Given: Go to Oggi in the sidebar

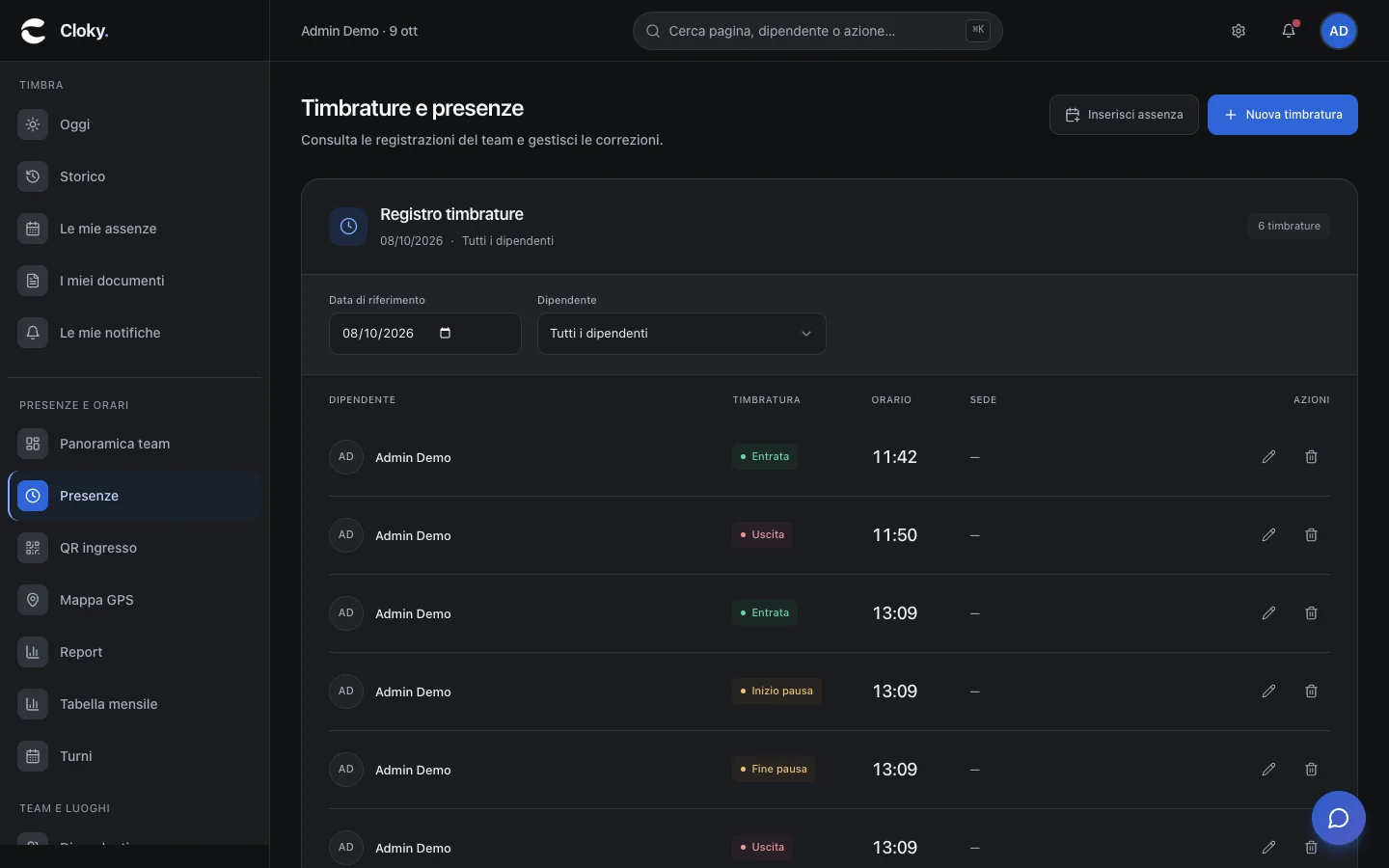Looking at the screenshot, I should click(x=134, y=124).
